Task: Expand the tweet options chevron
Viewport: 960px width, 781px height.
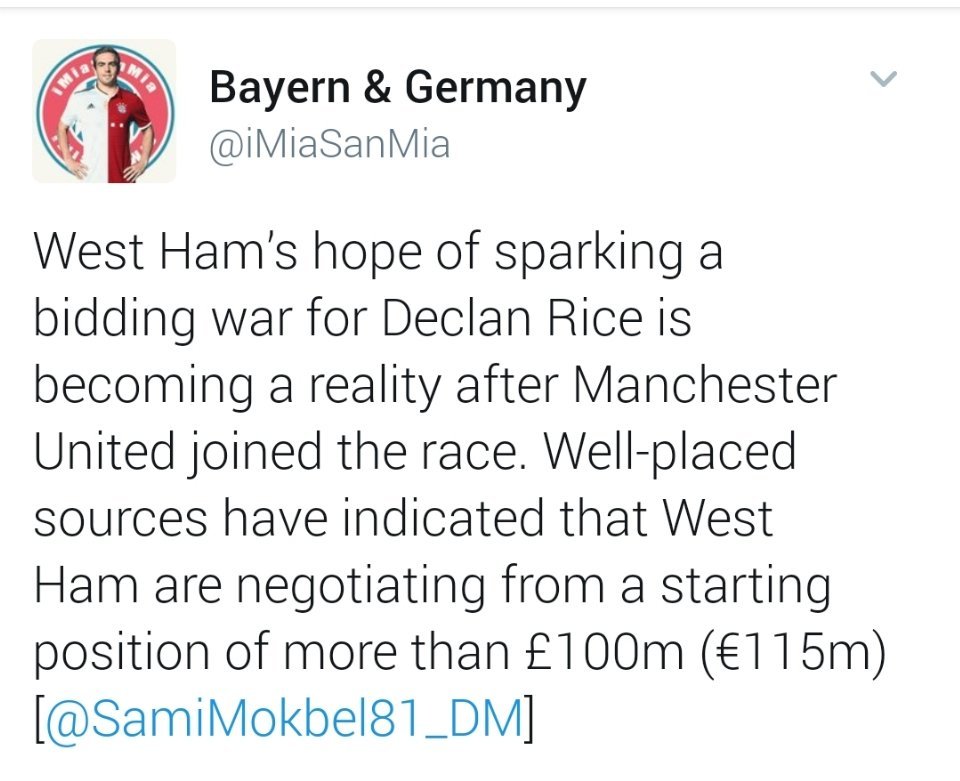Action: tap(883, 78)
